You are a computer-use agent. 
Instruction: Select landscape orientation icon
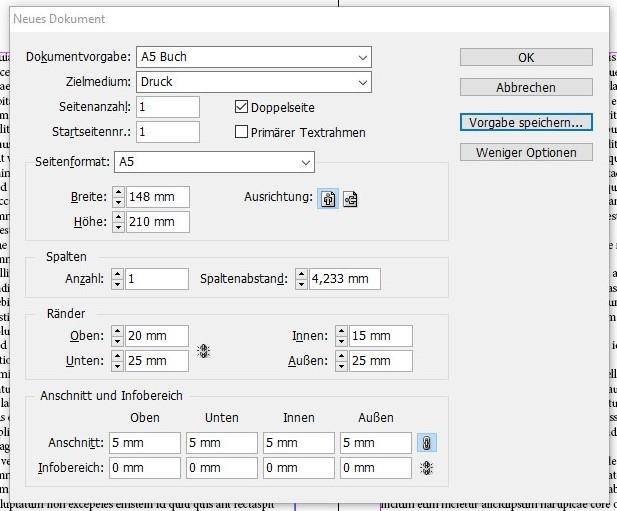point(350,199)
